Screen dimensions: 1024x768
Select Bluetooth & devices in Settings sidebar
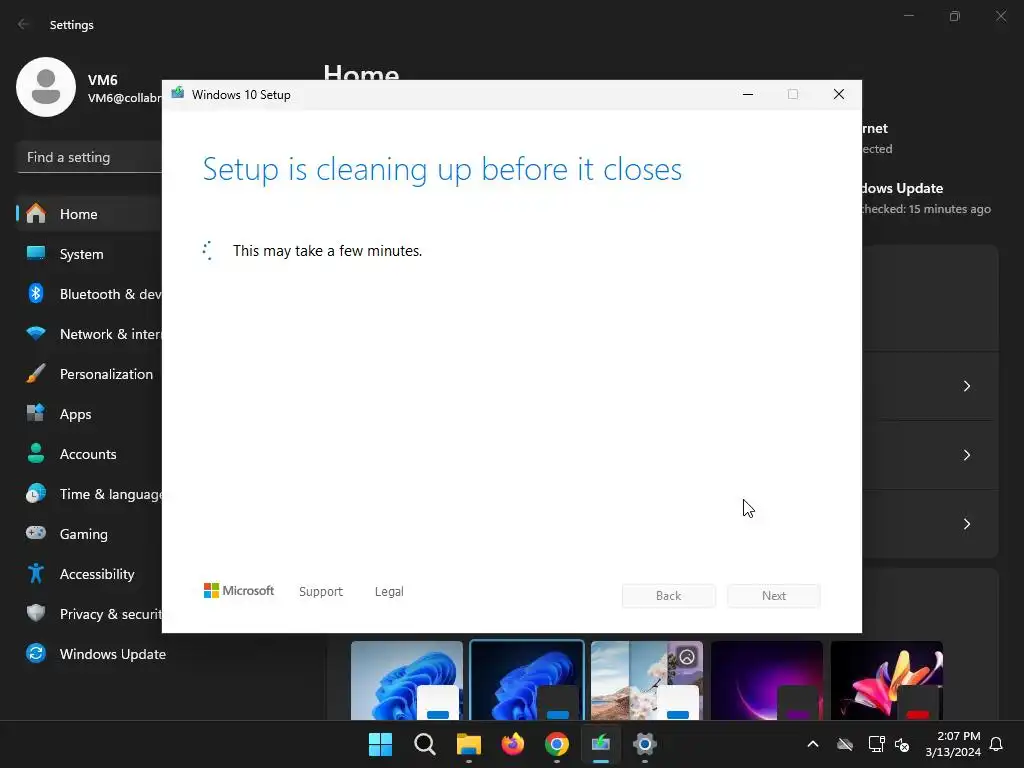point(89,294)
